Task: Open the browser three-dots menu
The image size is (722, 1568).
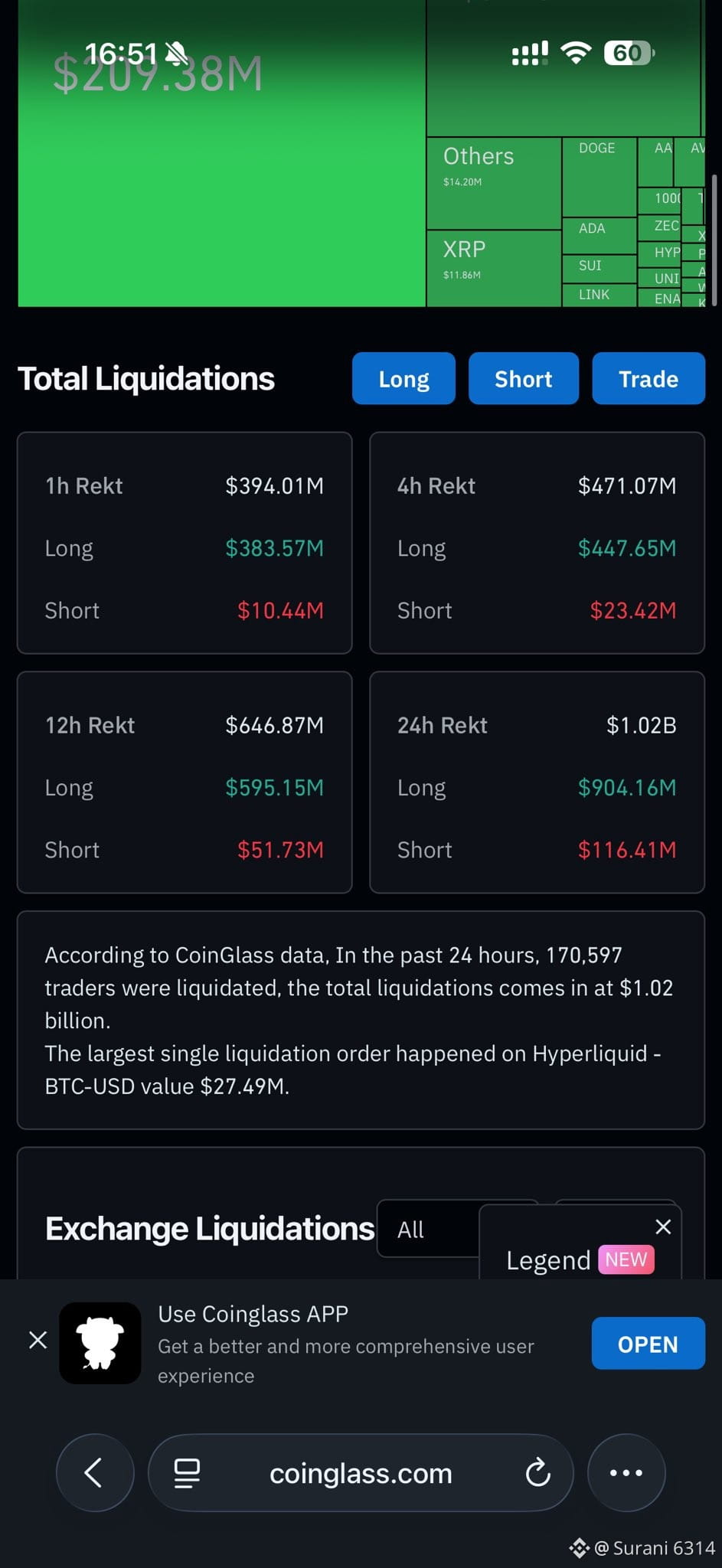Action: 626,1472
